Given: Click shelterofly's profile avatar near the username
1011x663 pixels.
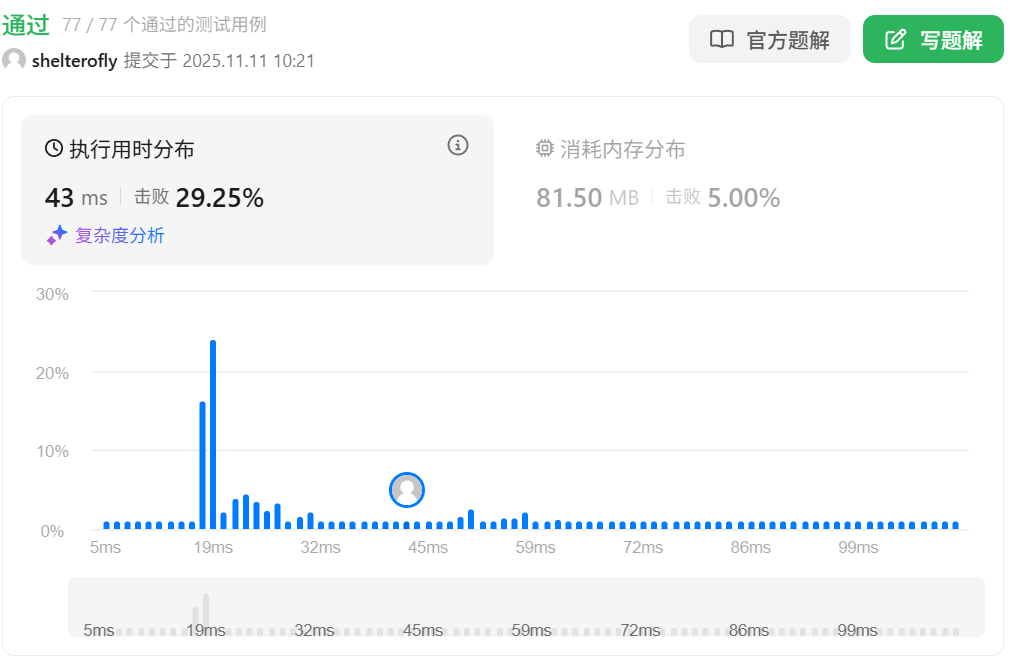Looking at the screenshot, I should 14,60.
